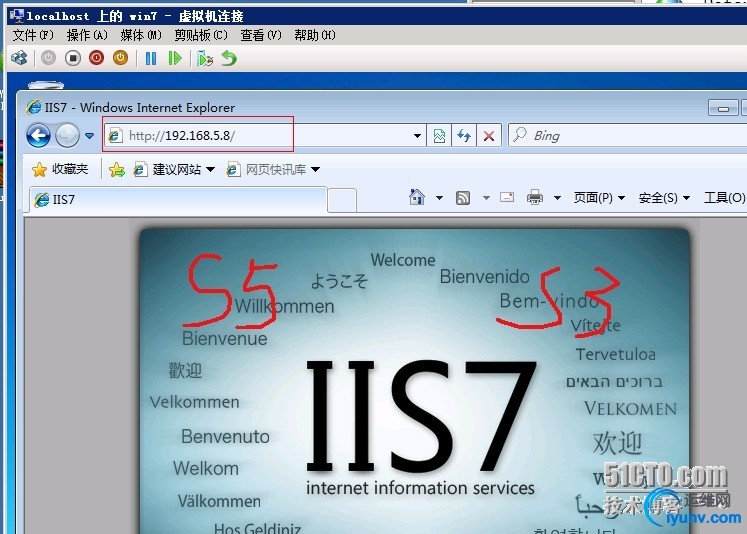This screenshot has height=534, width=747.
Task: Click the Ctrl+Alt+Delete icon in VM toolbar
Action: point(20,58)
